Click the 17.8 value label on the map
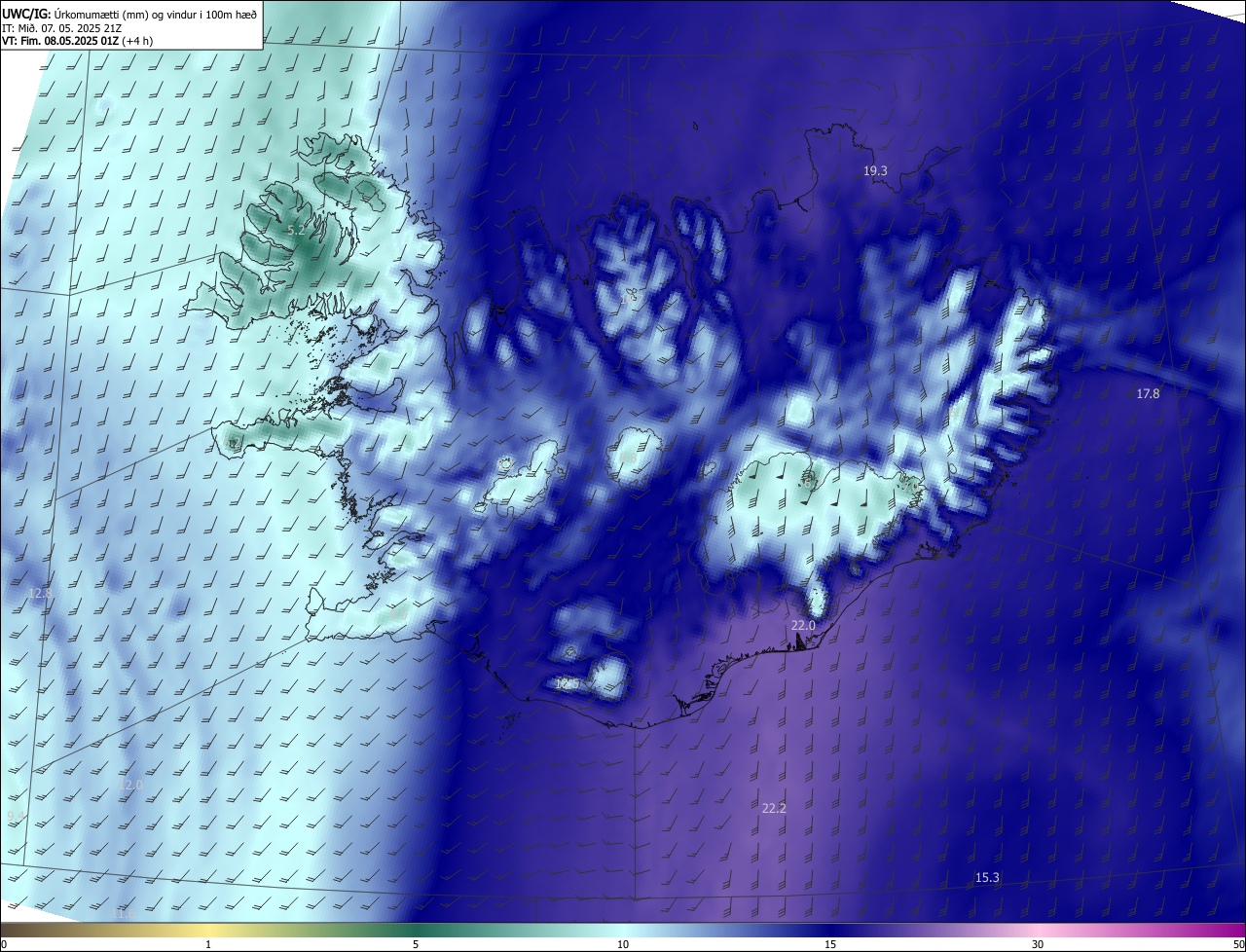Viewport: 1246px width, 952px height. point(1148,393)
